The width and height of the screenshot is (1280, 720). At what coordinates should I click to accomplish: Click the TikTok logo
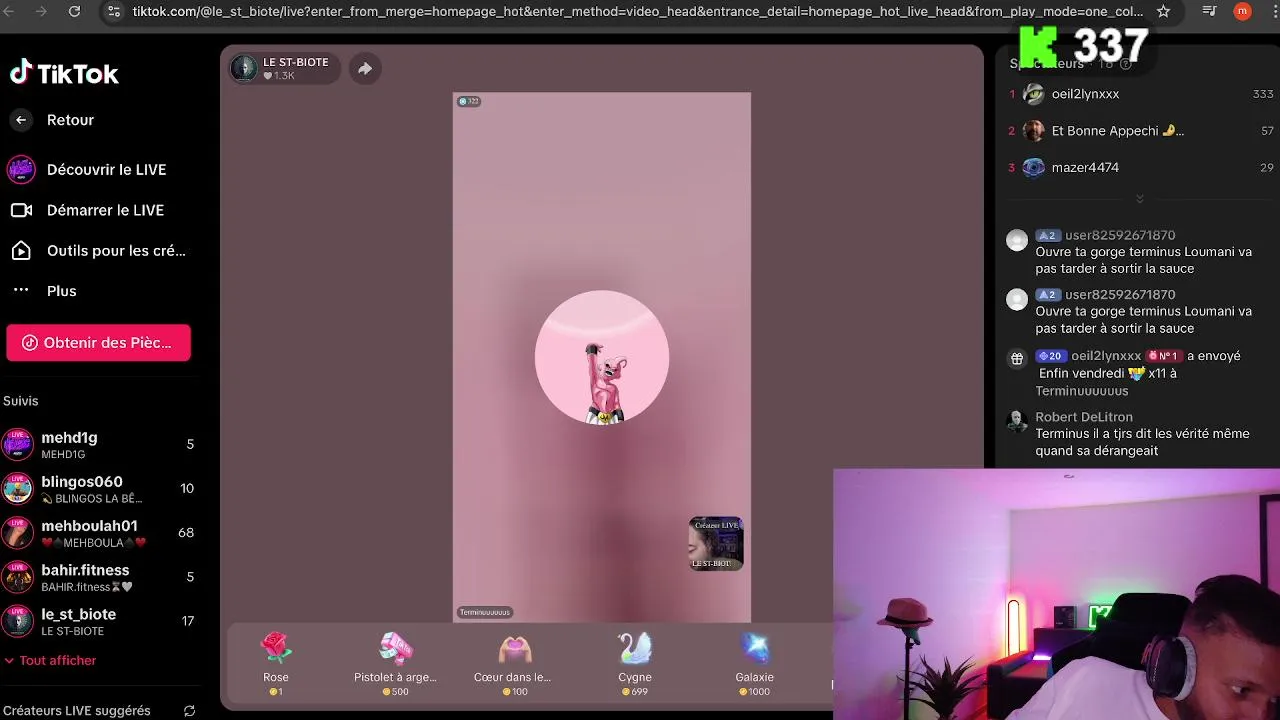64,73
